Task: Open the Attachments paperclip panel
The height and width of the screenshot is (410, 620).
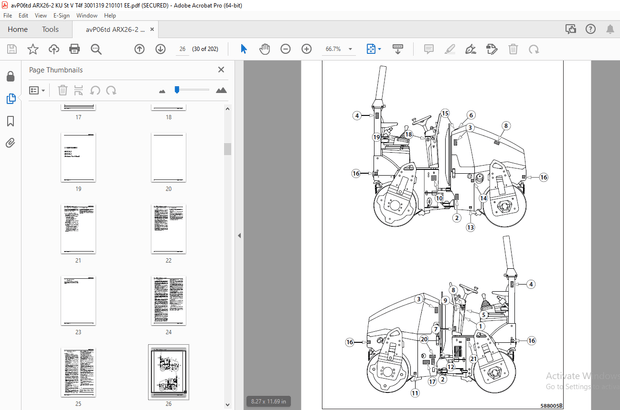Action: click(11, 143)
